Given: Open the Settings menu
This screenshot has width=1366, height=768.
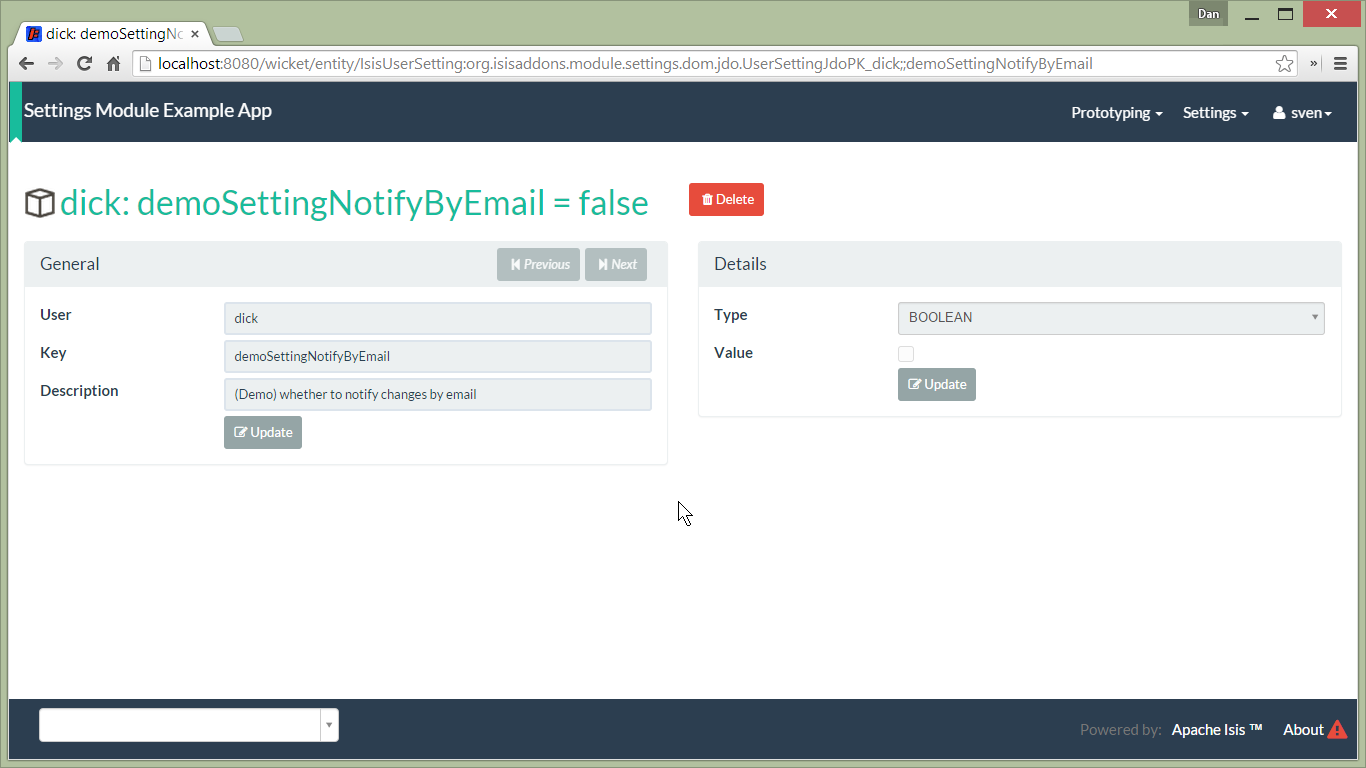Looking at the screenshot, I should [x=1216, y=113].
